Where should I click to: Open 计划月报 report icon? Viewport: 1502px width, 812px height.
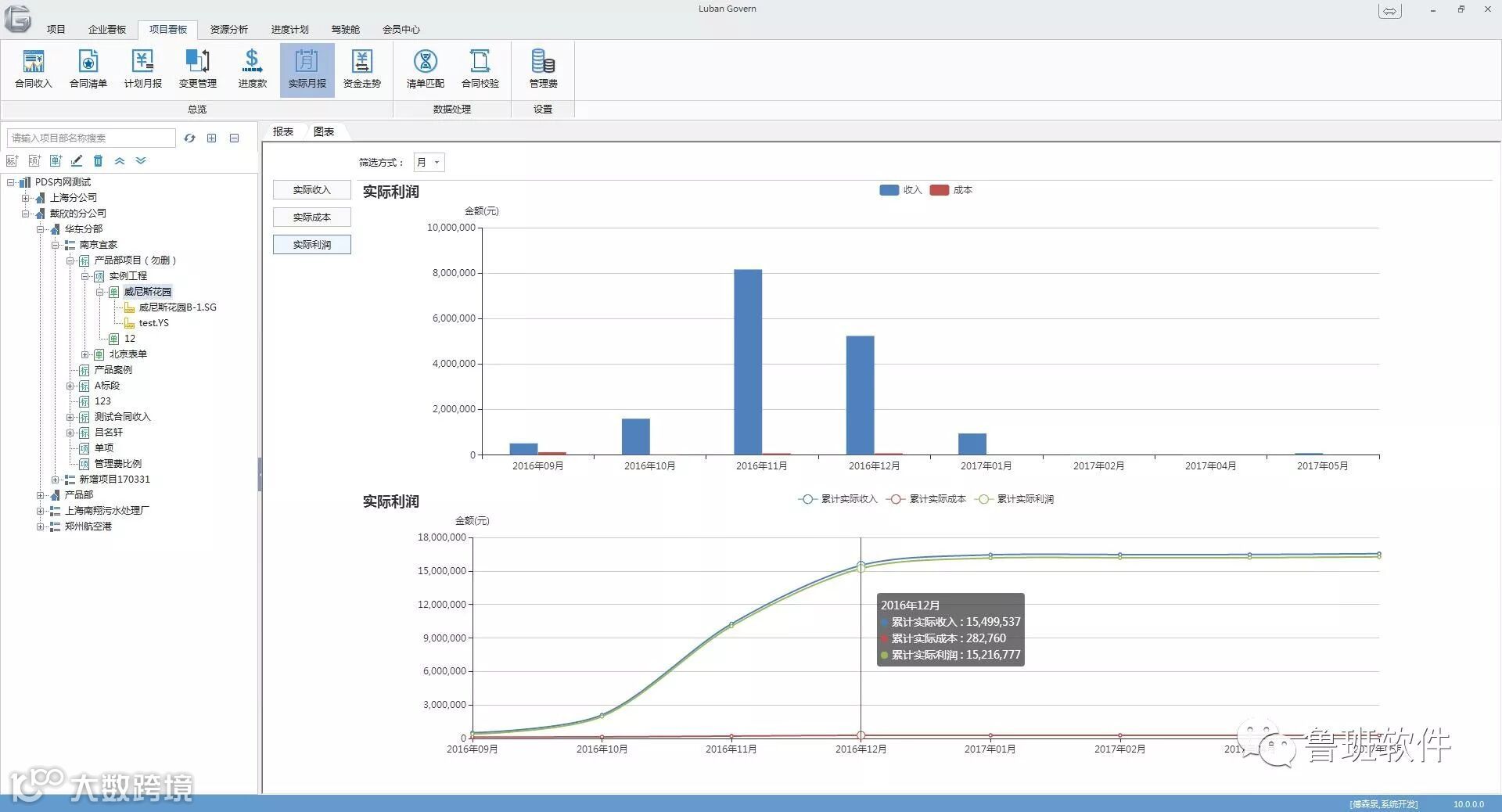pos(143,69)
